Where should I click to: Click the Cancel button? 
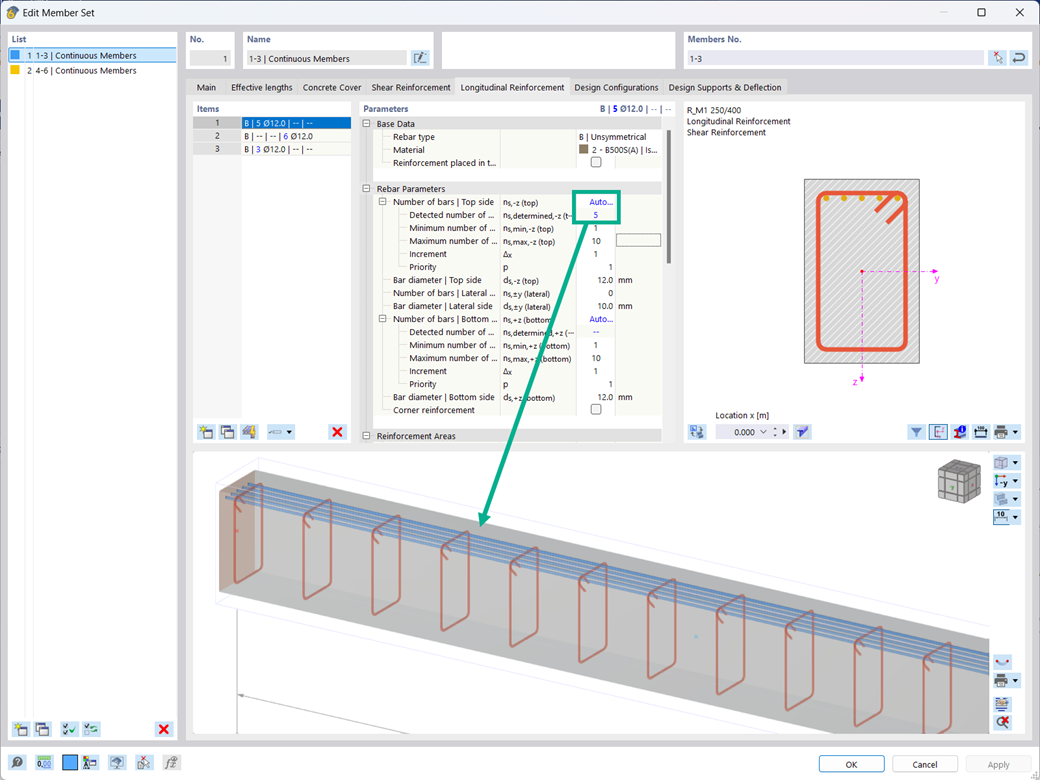(x=925, y=764)
